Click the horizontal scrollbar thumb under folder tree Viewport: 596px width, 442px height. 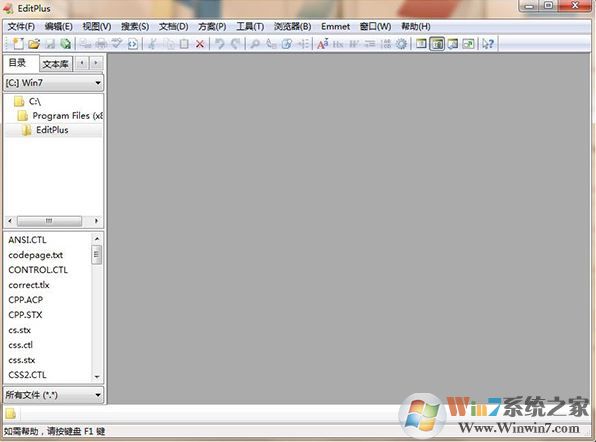[49, 221]
